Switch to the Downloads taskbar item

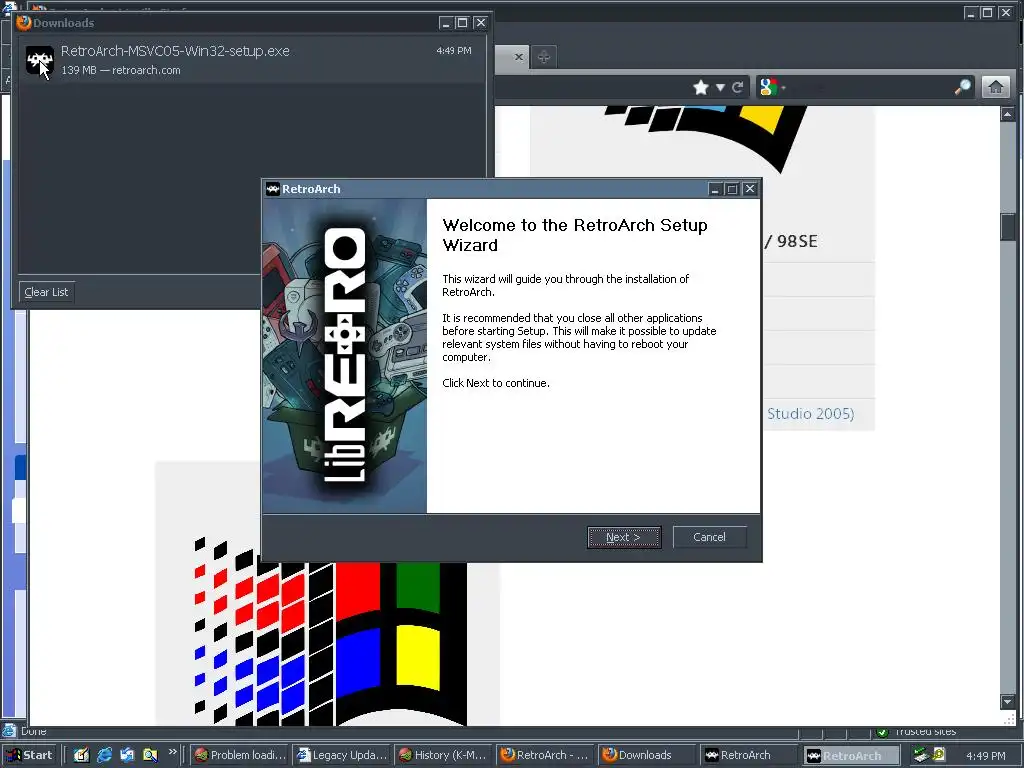coord(647,755)
